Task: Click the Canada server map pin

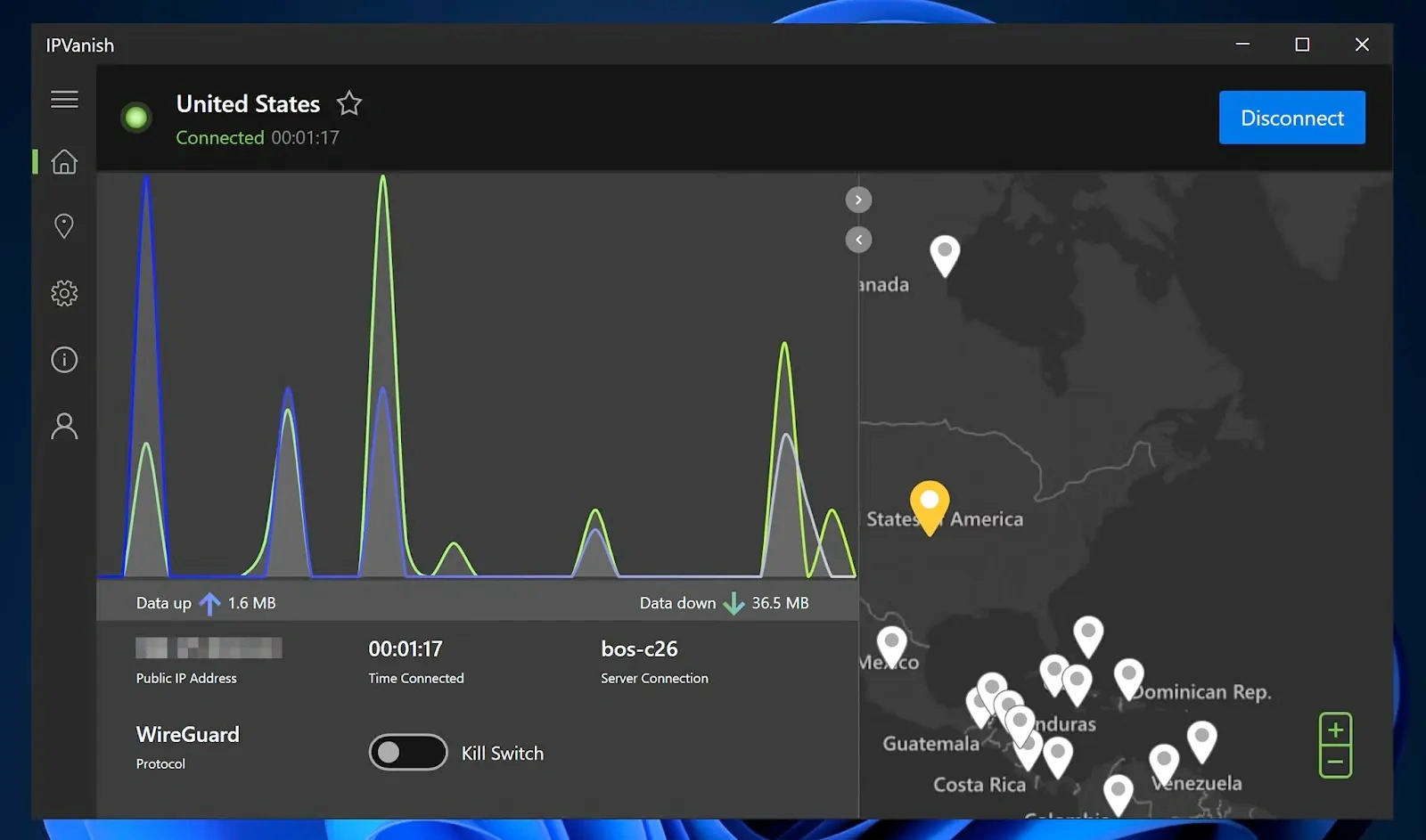Action: (x=945, y=254)
